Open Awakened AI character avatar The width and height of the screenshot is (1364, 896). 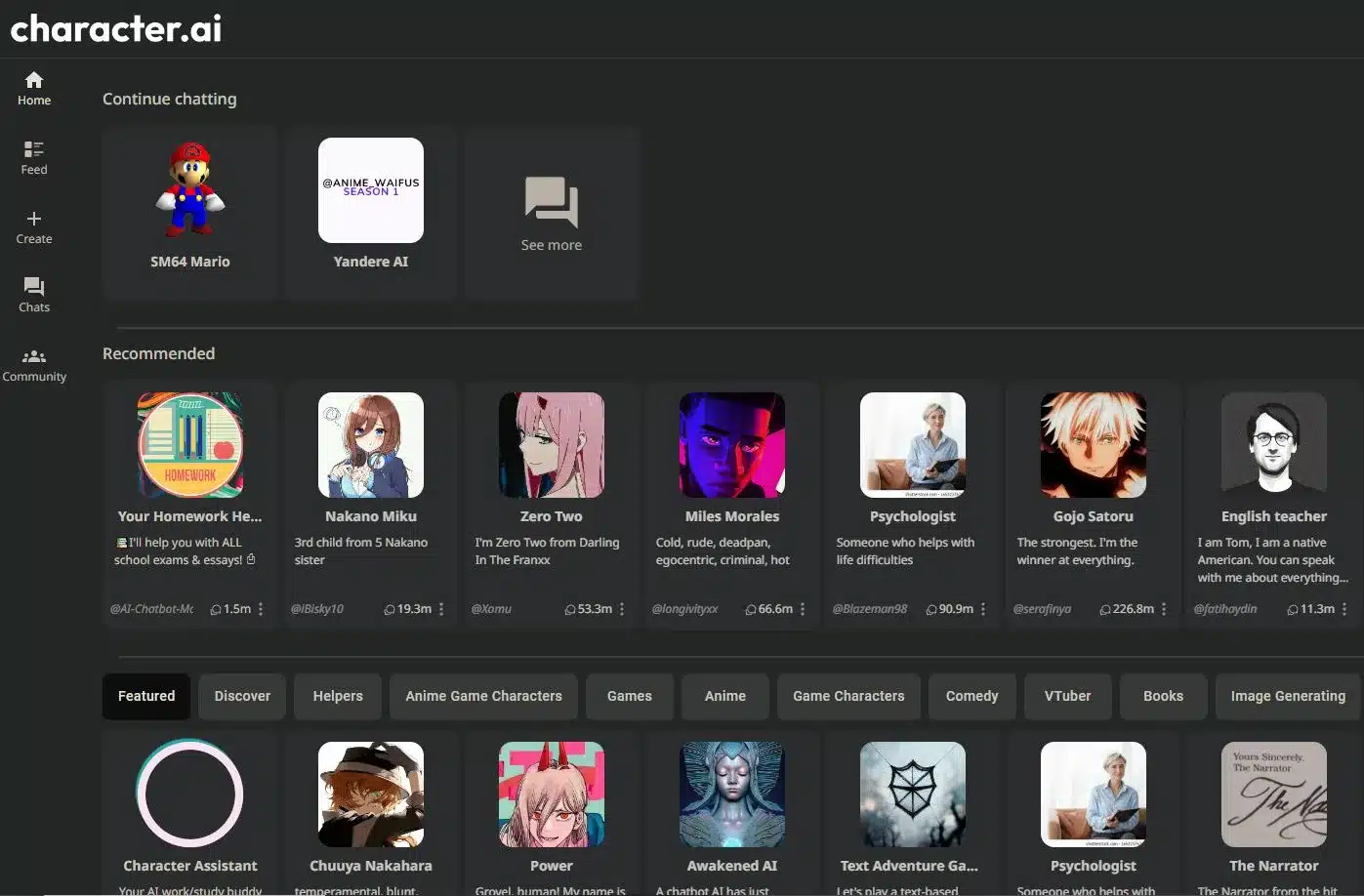tap(732, 794)
